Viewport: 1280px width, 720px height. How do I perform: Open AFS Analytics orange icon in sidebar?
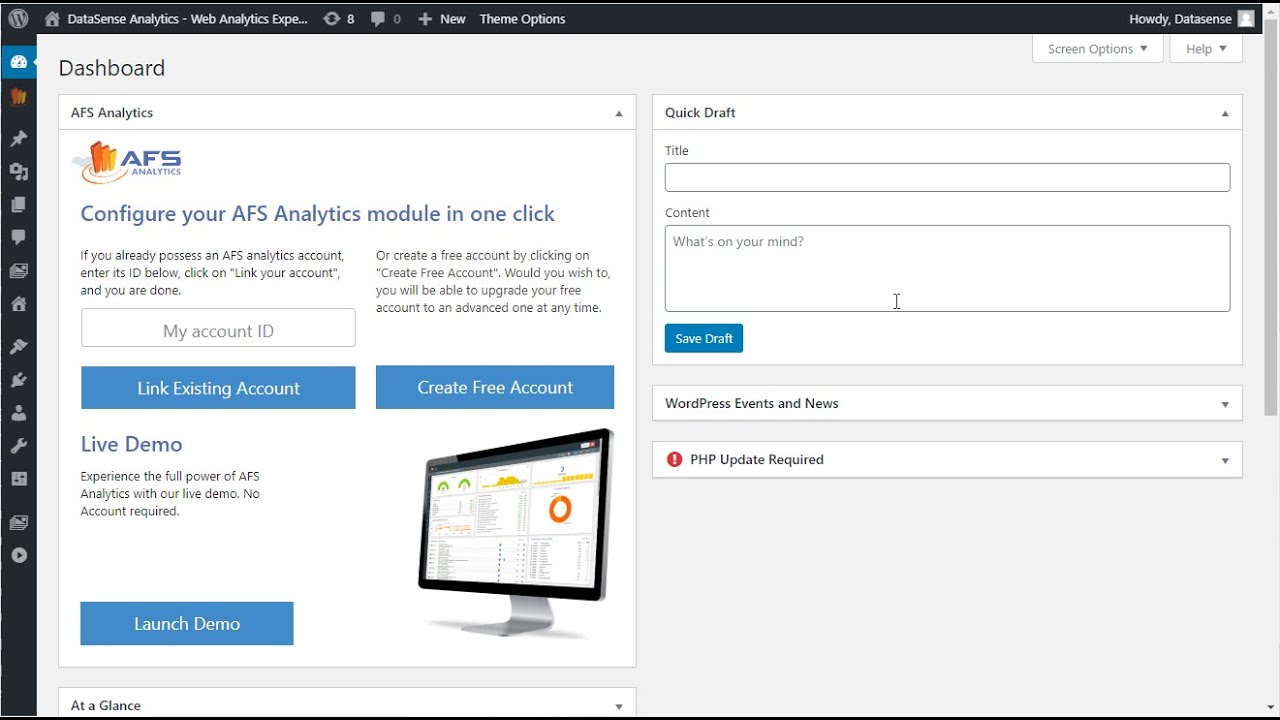click(x=18, y=96)
